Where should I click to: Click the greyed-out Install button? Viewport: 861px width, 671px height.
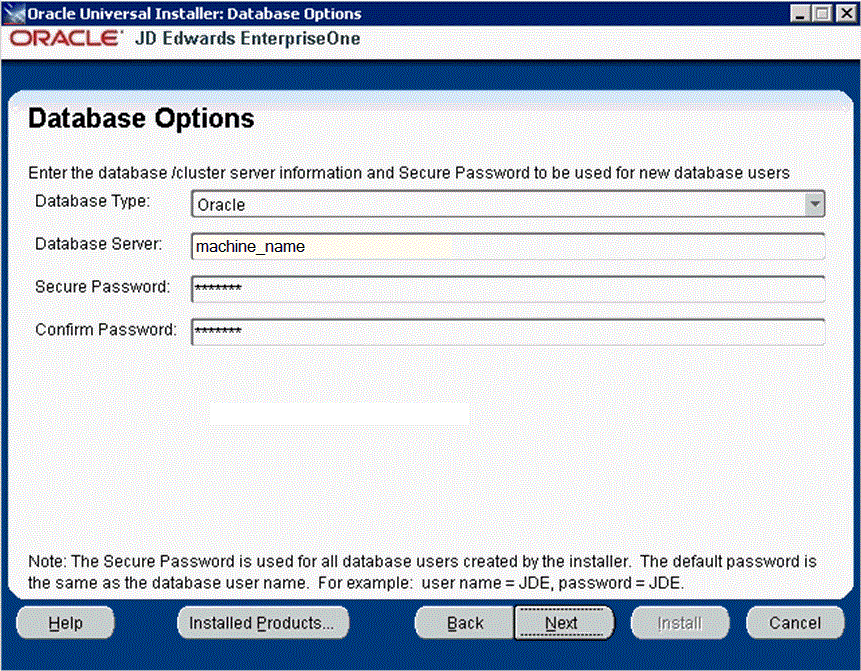[x=679, y=623]
